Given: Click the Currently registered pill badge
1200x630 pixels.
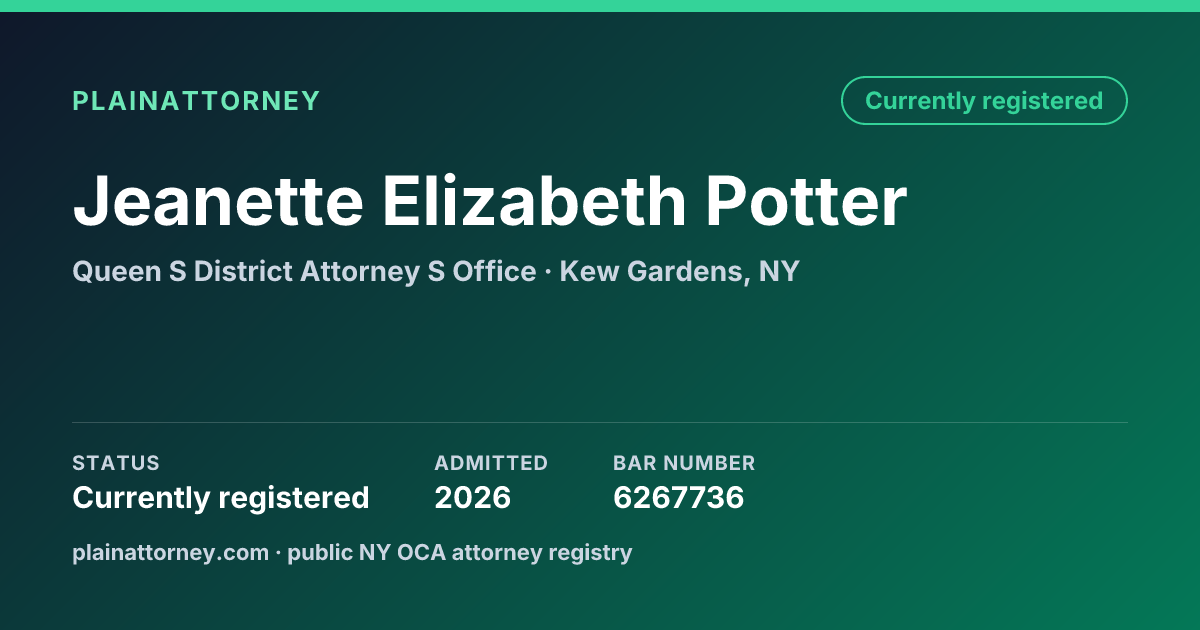Looking at the screenshot, I should coord(984,101).
